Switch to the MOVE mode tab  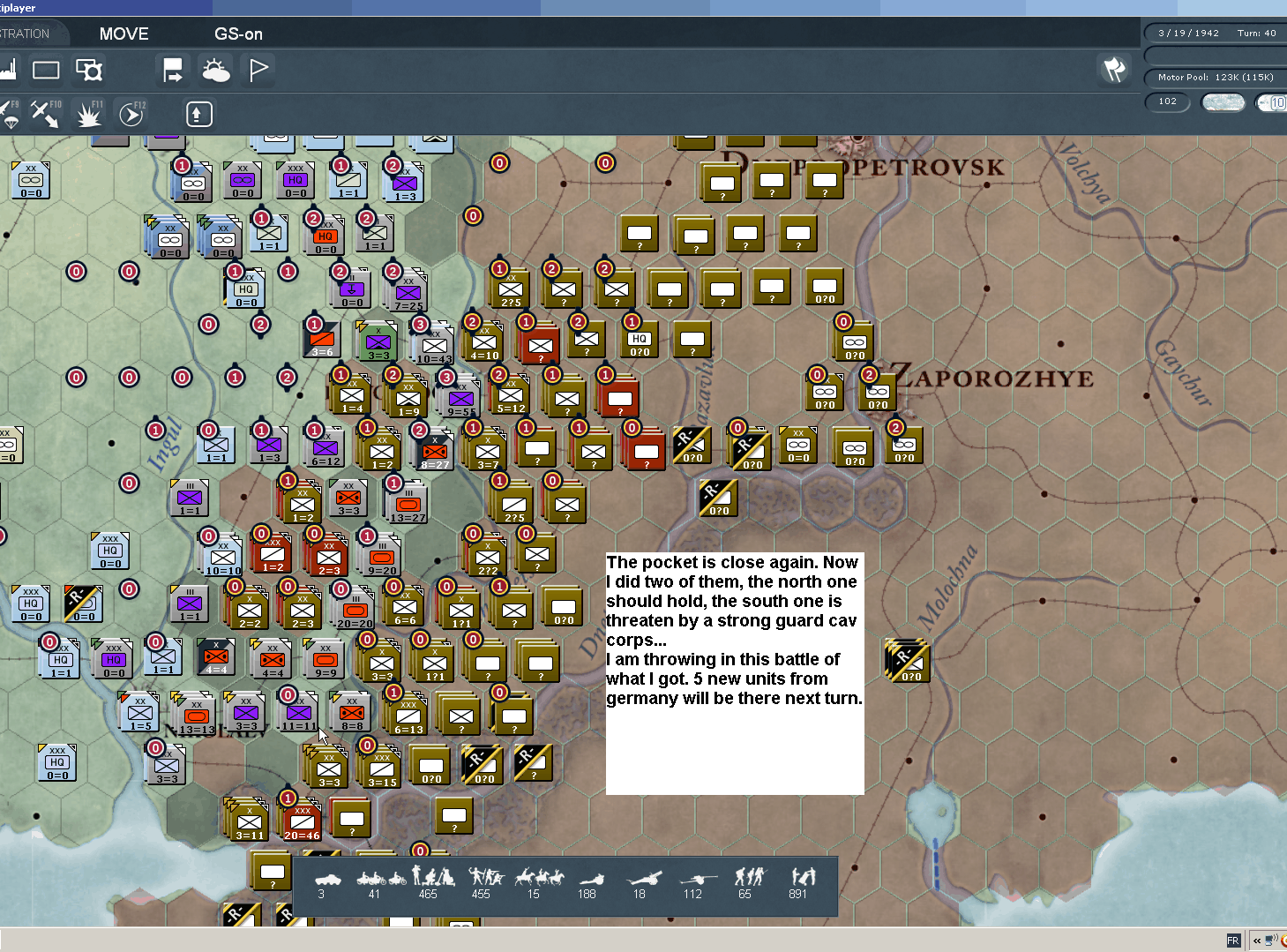coord(123,34)
